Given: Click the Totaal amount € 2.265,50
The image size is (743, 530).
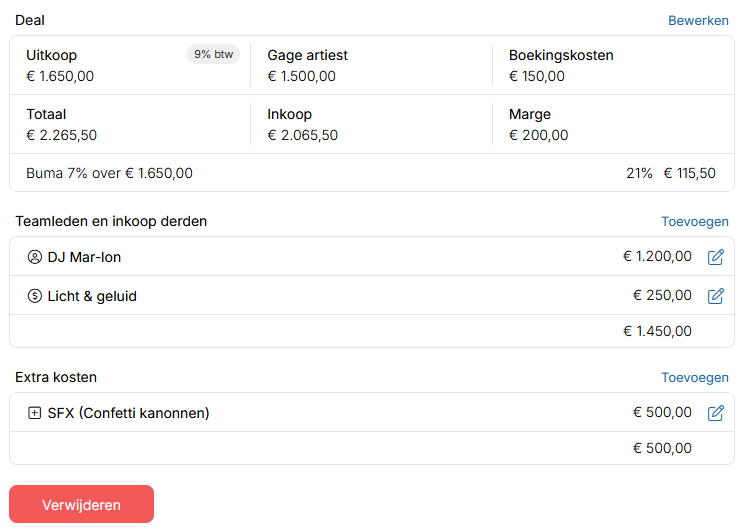Looking at the screenshot, I should tap(61, 135).
